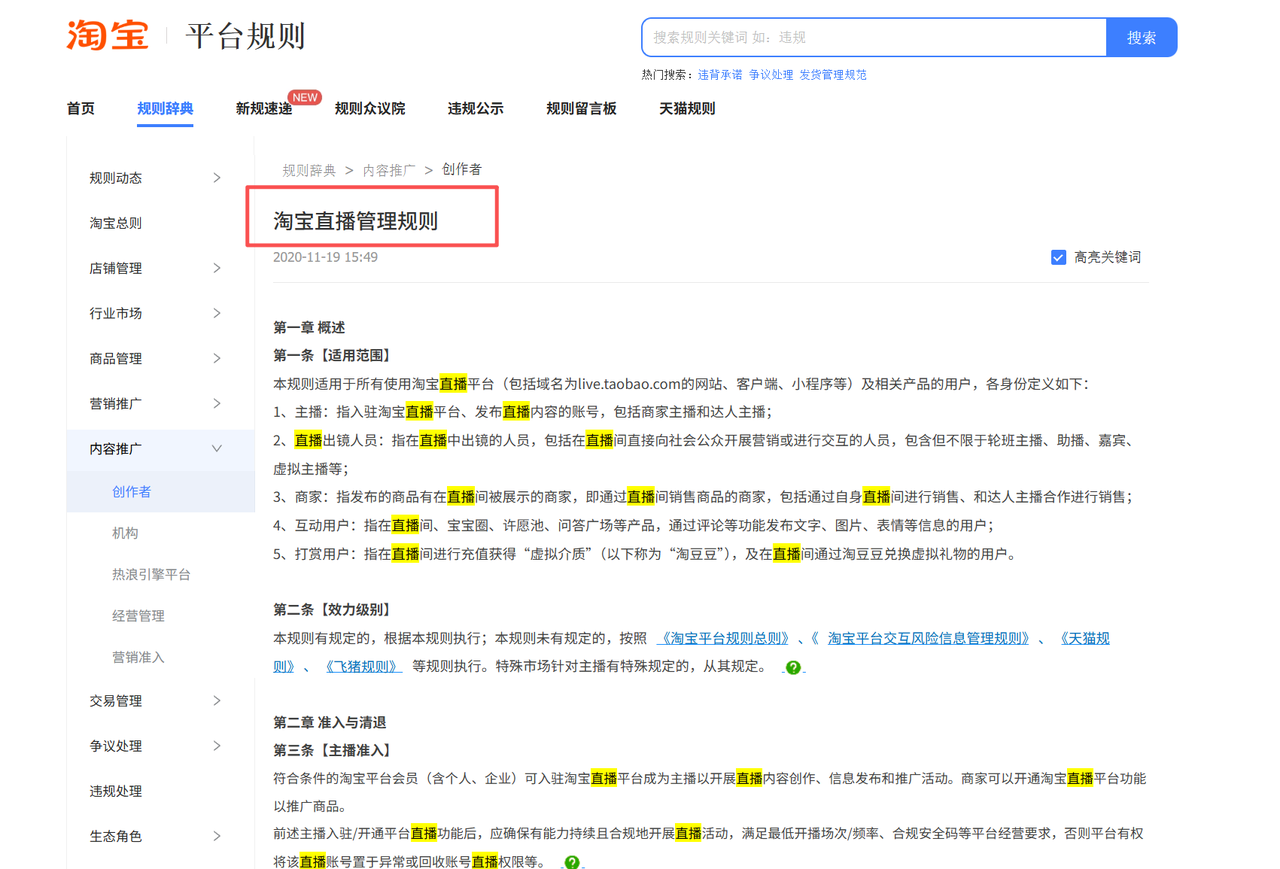The image size is (1280, 869).
Task: Expand the 店铺管理 chevron
Action: pyautogui.click(x=217, y=268)
